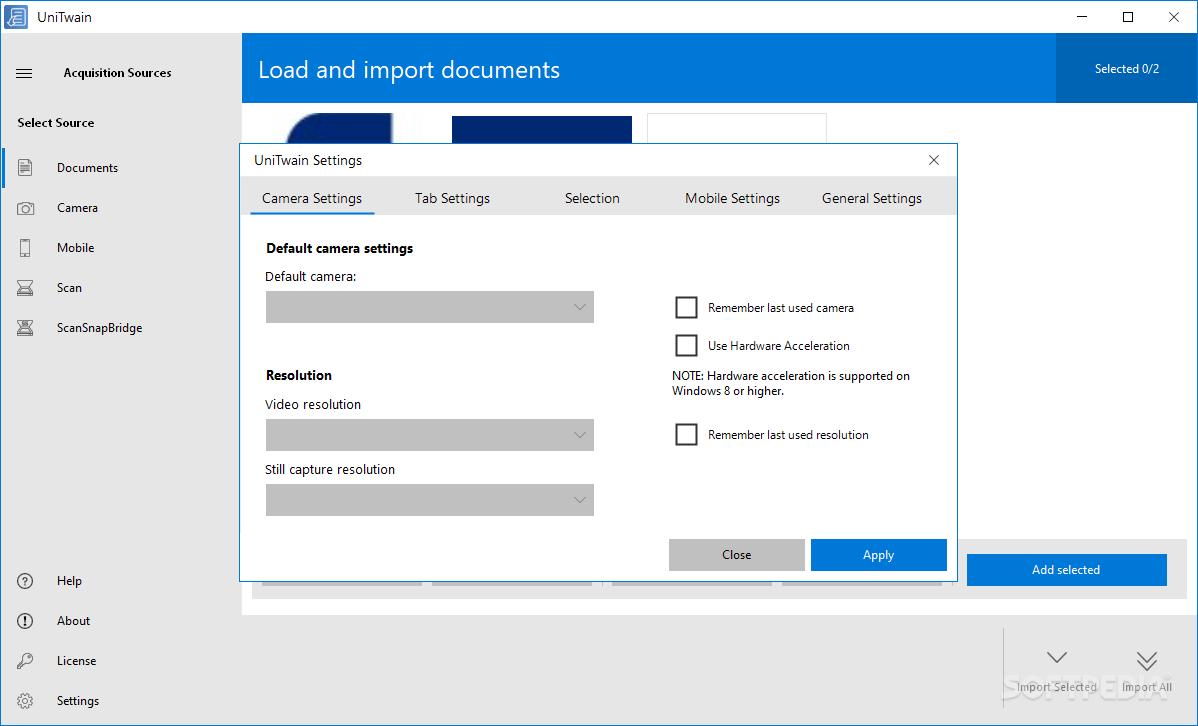Select Documents in the source list
This screenshot has height=726, width=1198.
tap(87, 167)
